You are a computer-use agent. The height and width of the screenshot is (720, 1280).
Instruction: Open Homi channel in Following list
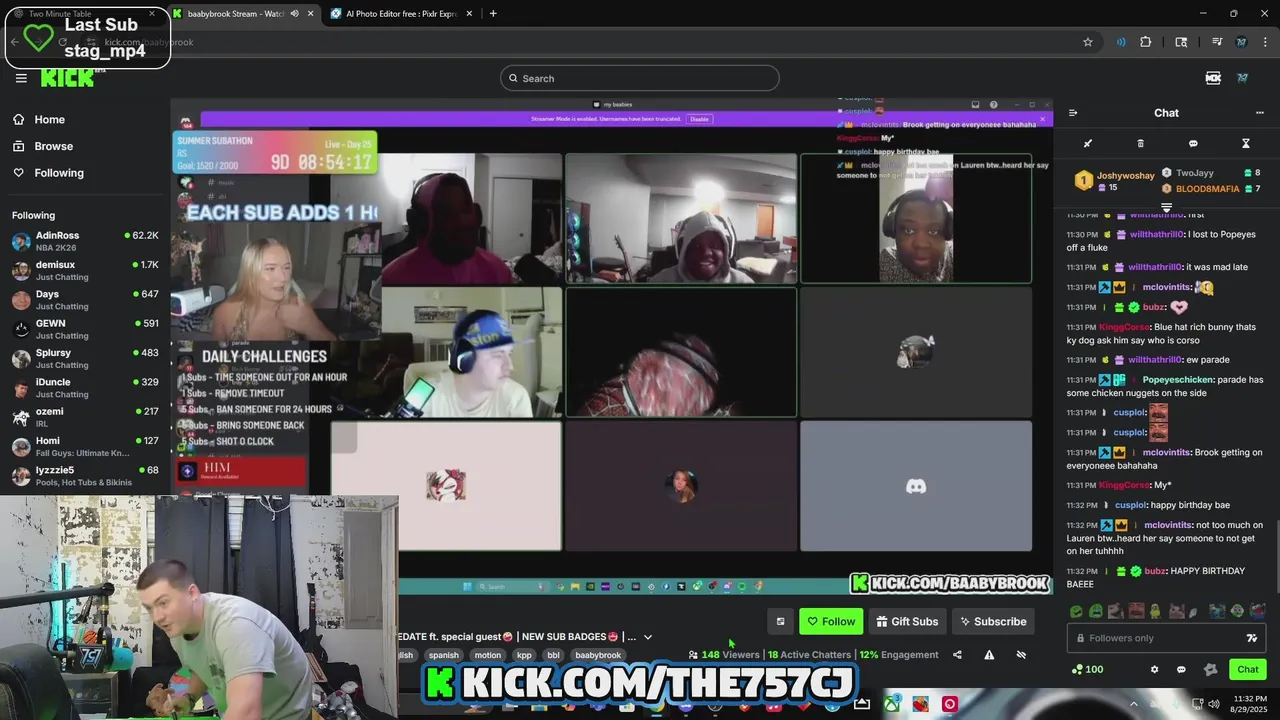click(85, 446)
